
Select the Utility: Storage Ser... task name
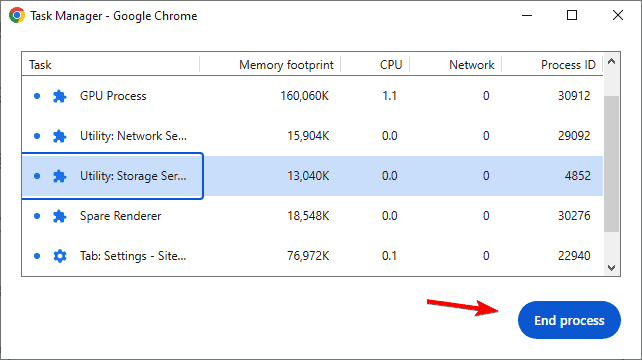coord(133,176)
